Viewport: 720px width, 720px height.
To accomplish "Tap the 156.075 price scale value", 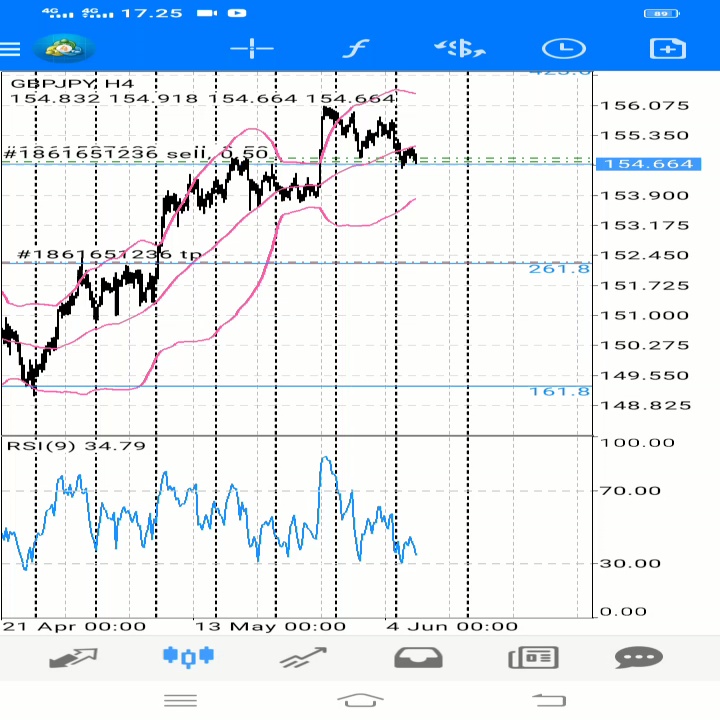I will click(645, 106).
